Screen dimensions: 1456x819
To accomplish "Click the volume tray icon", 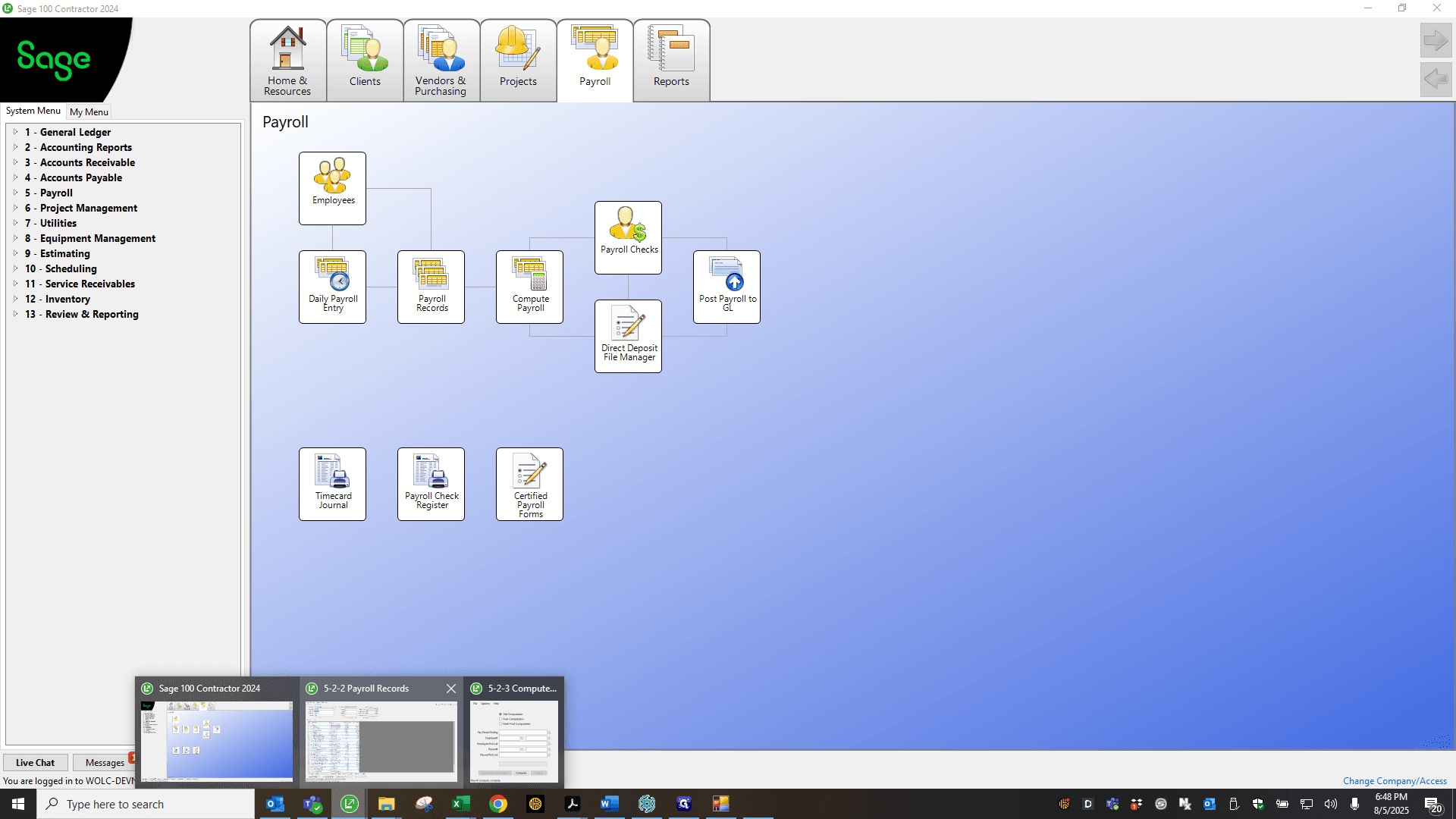I will (x=1331, y=804).
